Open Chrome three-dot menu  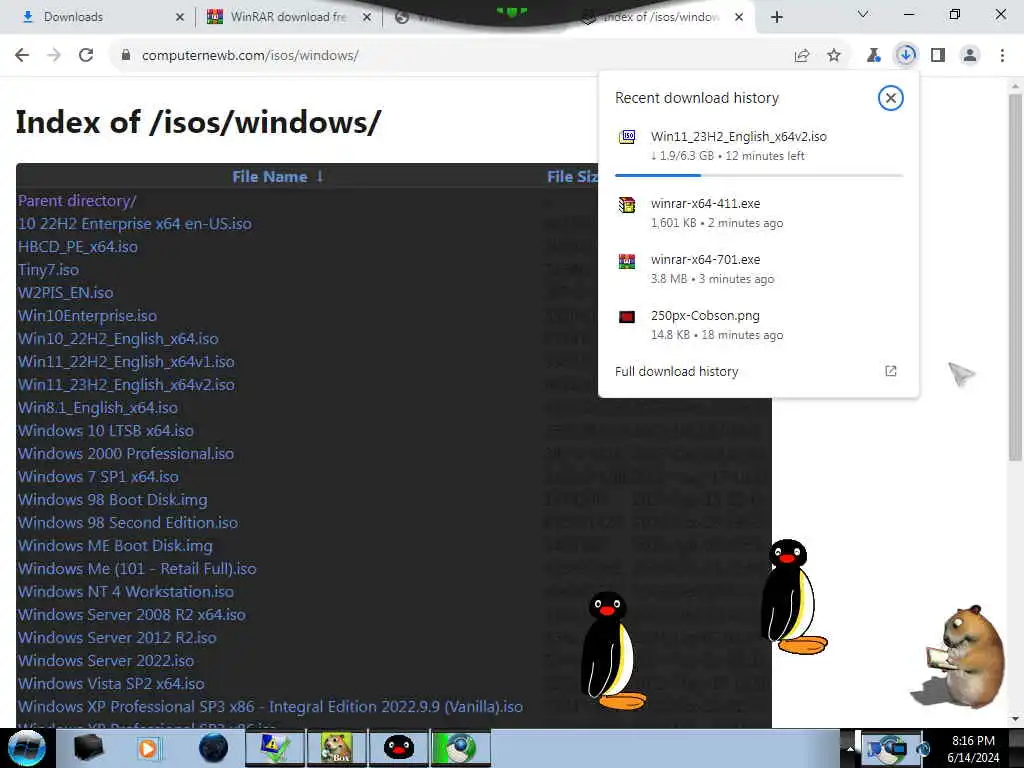(x=1002, y=56)
